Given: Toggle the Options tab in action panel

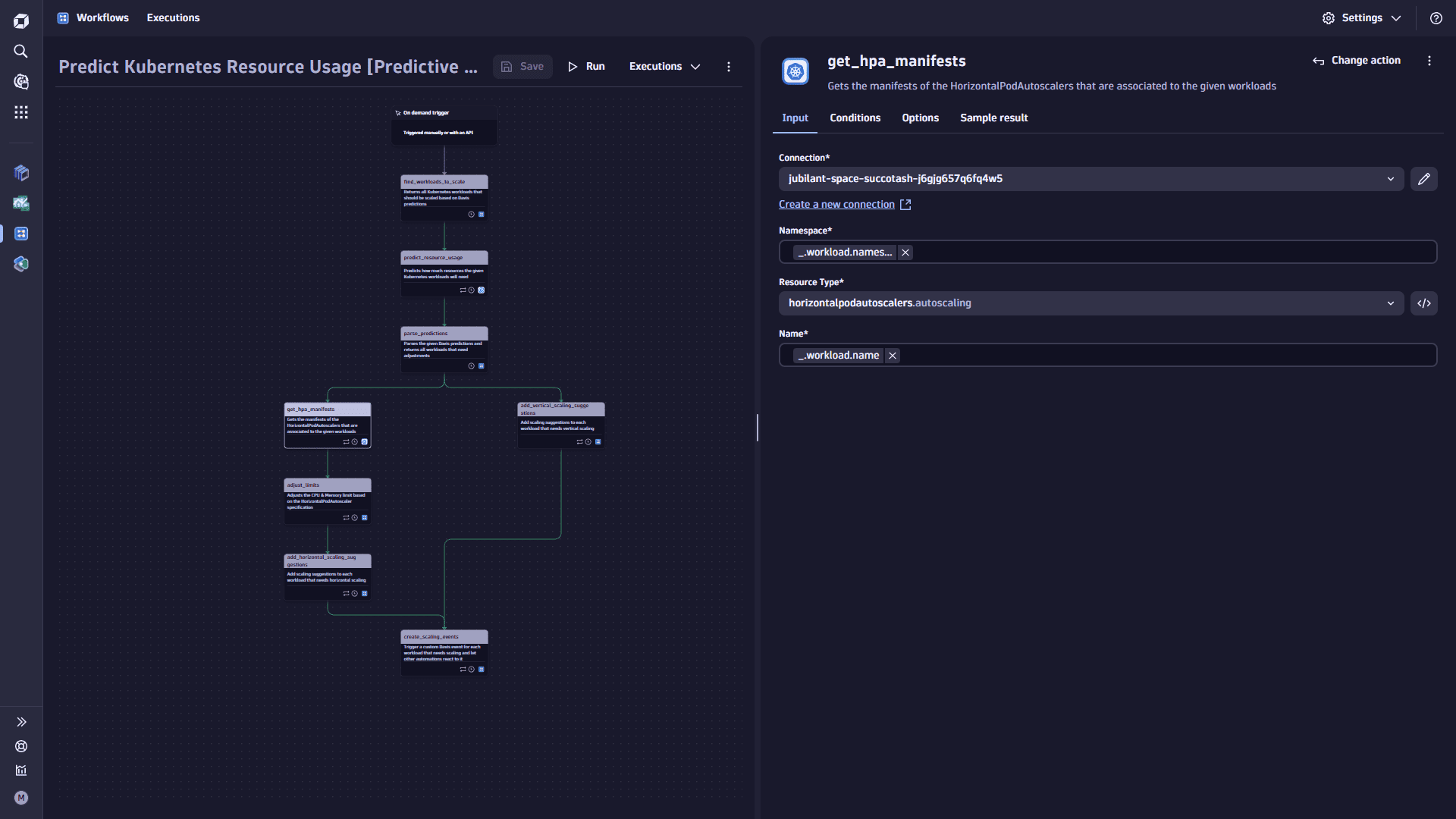Looking at the screenshot, I should (x=920, y=118).
